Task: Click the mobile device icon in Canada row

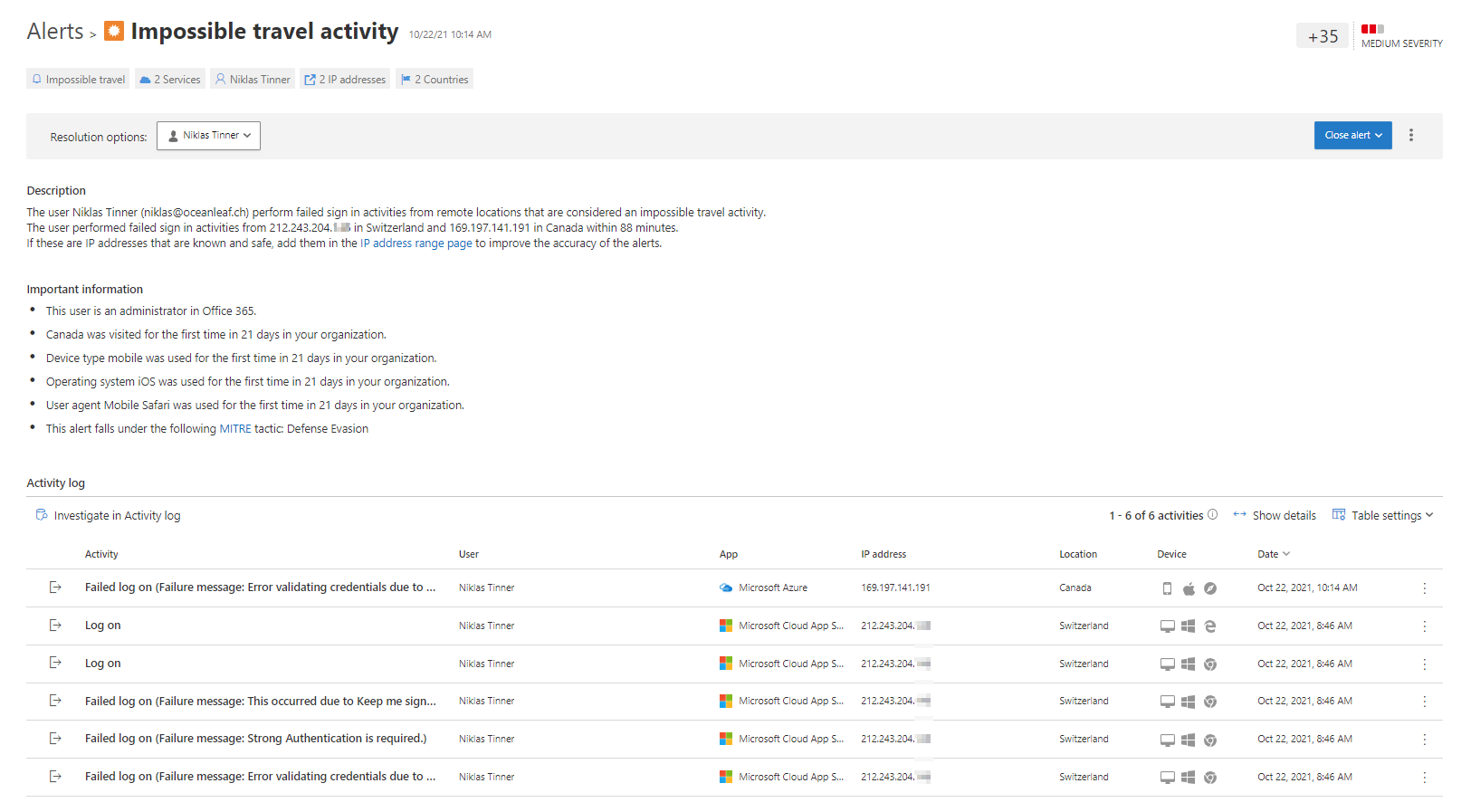Action: (1167, 589)
